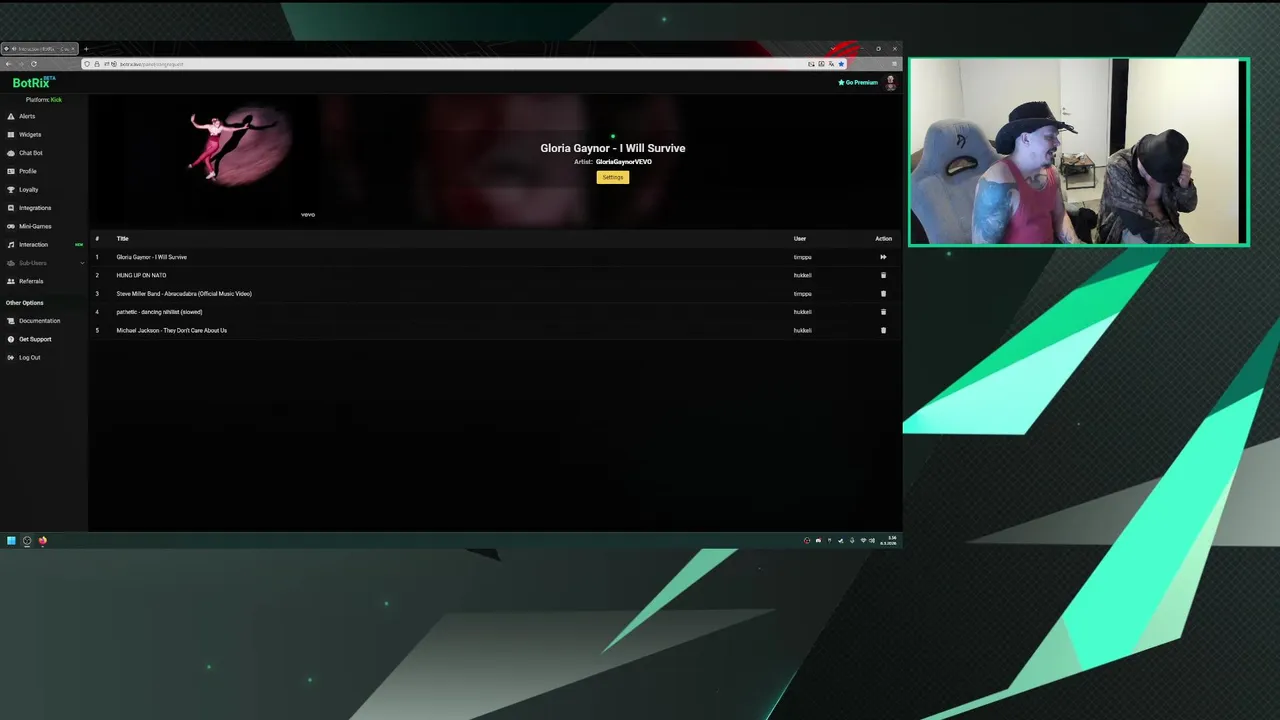Open a new browser tab
This screenshot has height=720, width=1280.
[x=86, y=49]
